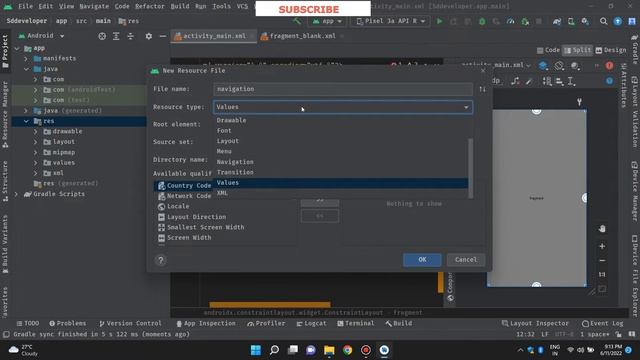Choose Drawable in the resource type list
Image resolution: width=640 pixels, height=360 pixels.
341,120
